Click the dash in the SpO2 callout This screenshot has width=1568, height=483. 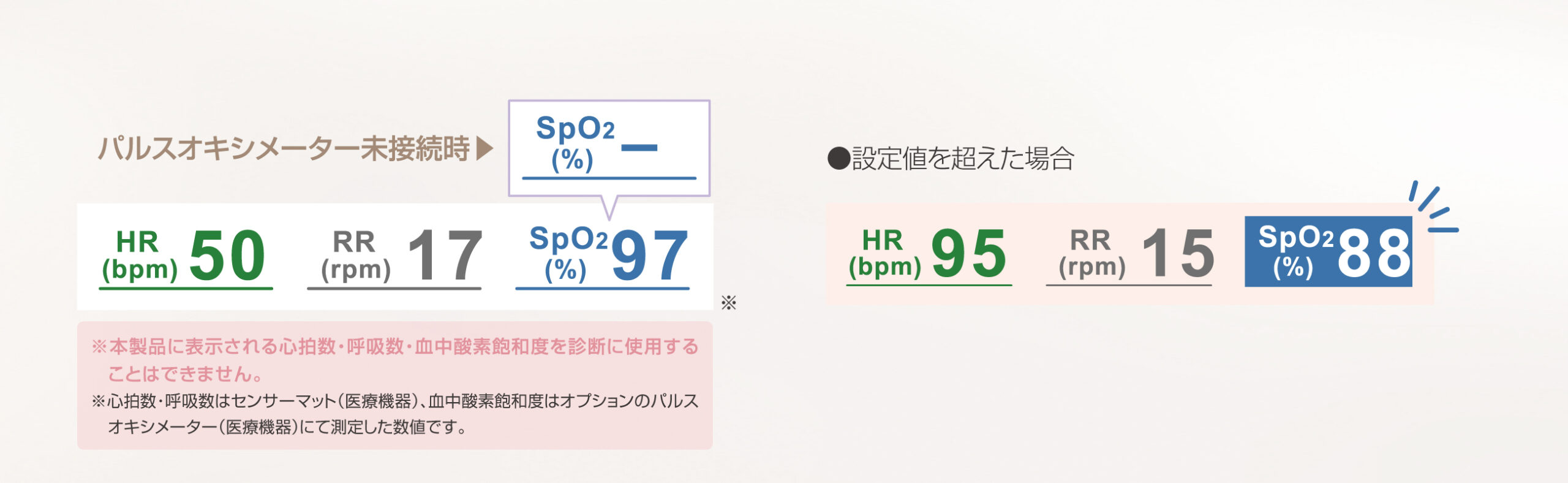(639, 148)
